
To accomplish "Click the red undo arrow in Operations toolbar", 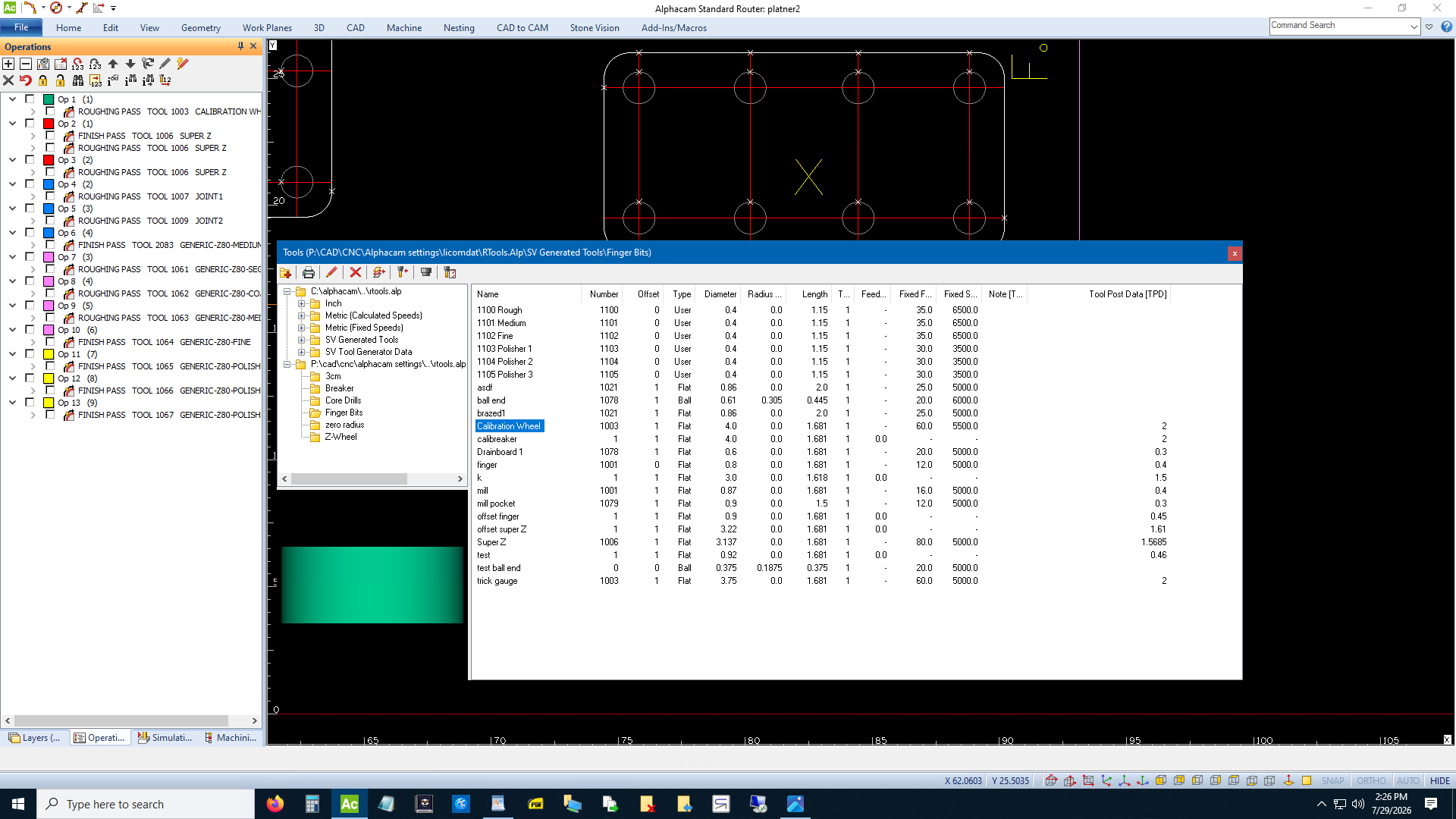I will click(x=26, y=80).
